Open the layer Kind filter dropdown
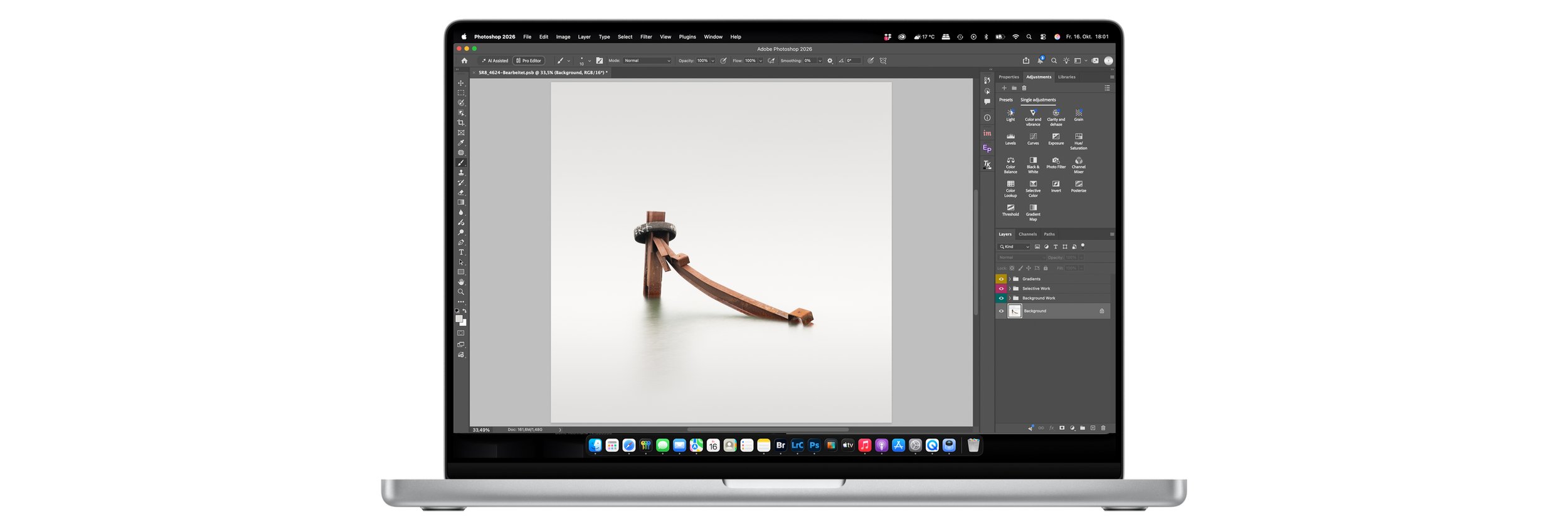 1014,247
